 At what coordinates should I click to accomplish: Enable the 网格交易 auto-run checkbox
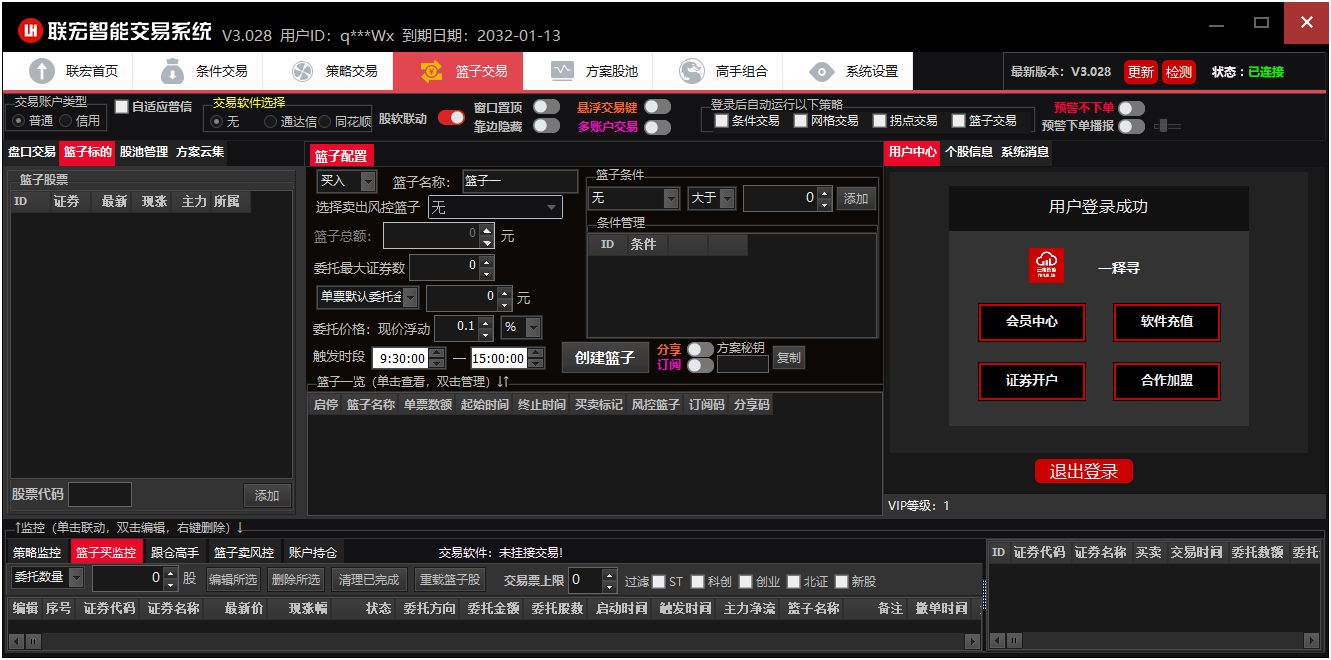pos(801,121)
